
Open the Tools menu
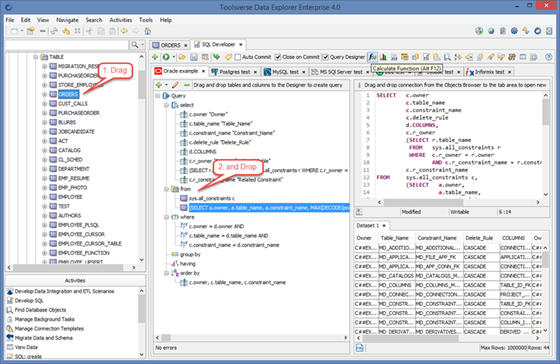[x=145, y=20]
